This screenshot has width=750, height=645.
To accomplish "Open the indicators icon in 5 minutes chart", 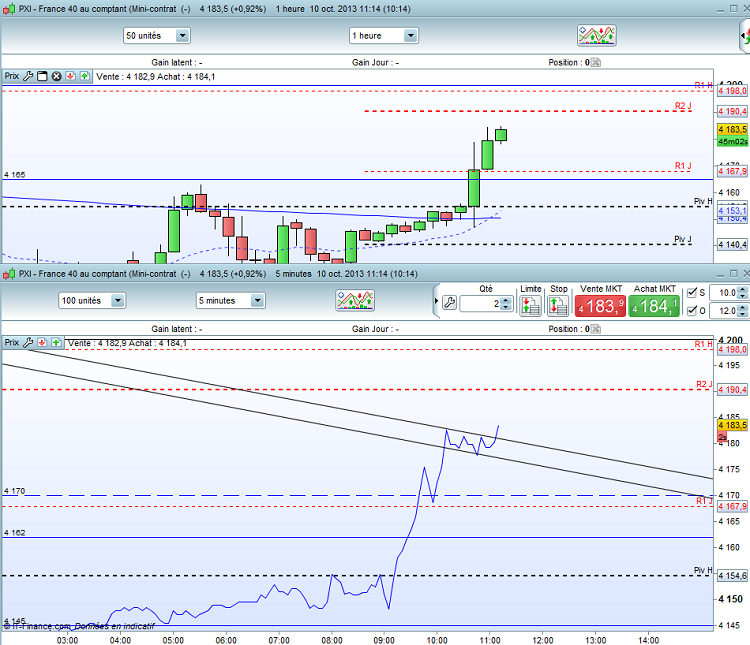I will 355,300.
